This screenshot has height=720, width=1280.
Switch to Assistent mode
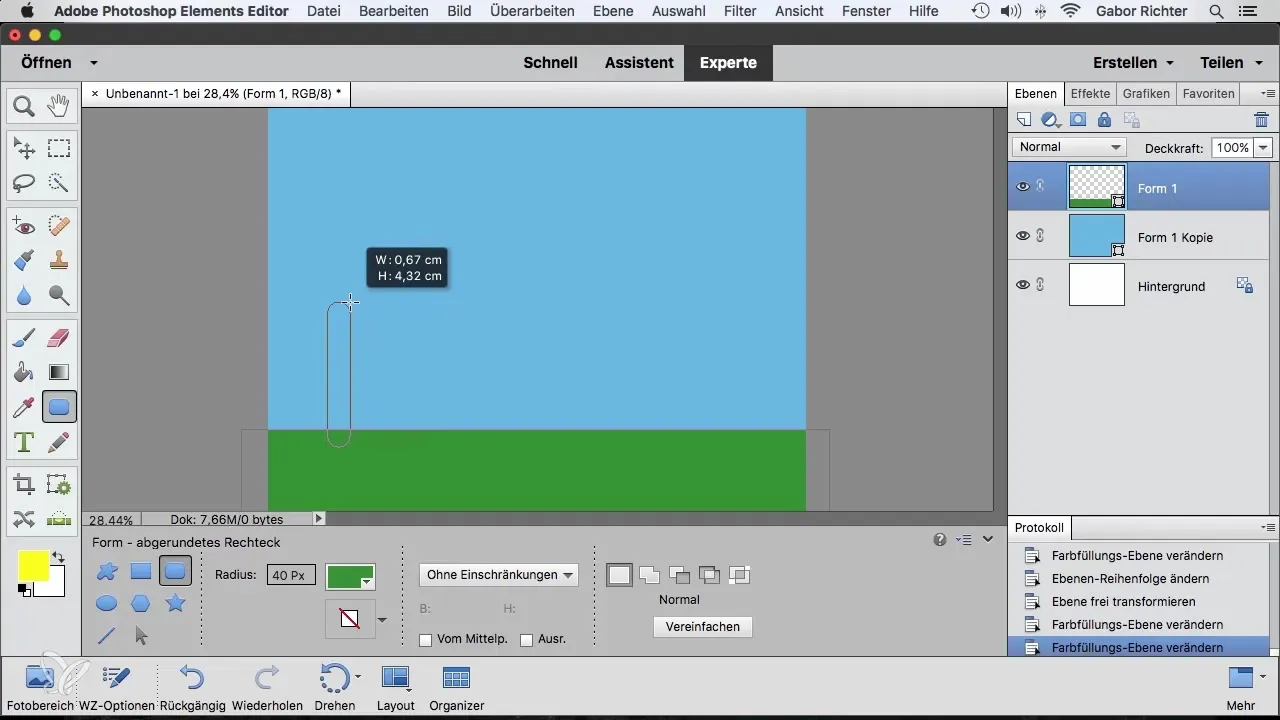(x=639, y=62)
